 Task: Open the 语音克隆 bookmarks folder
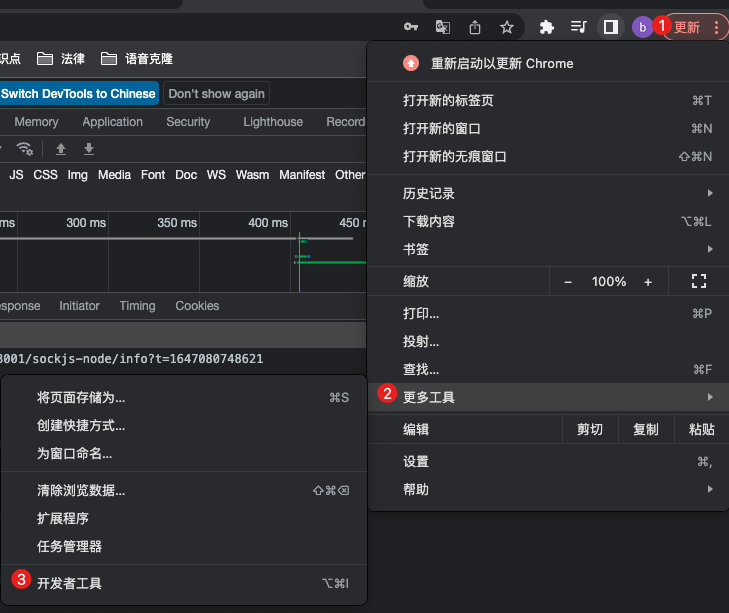137,59
